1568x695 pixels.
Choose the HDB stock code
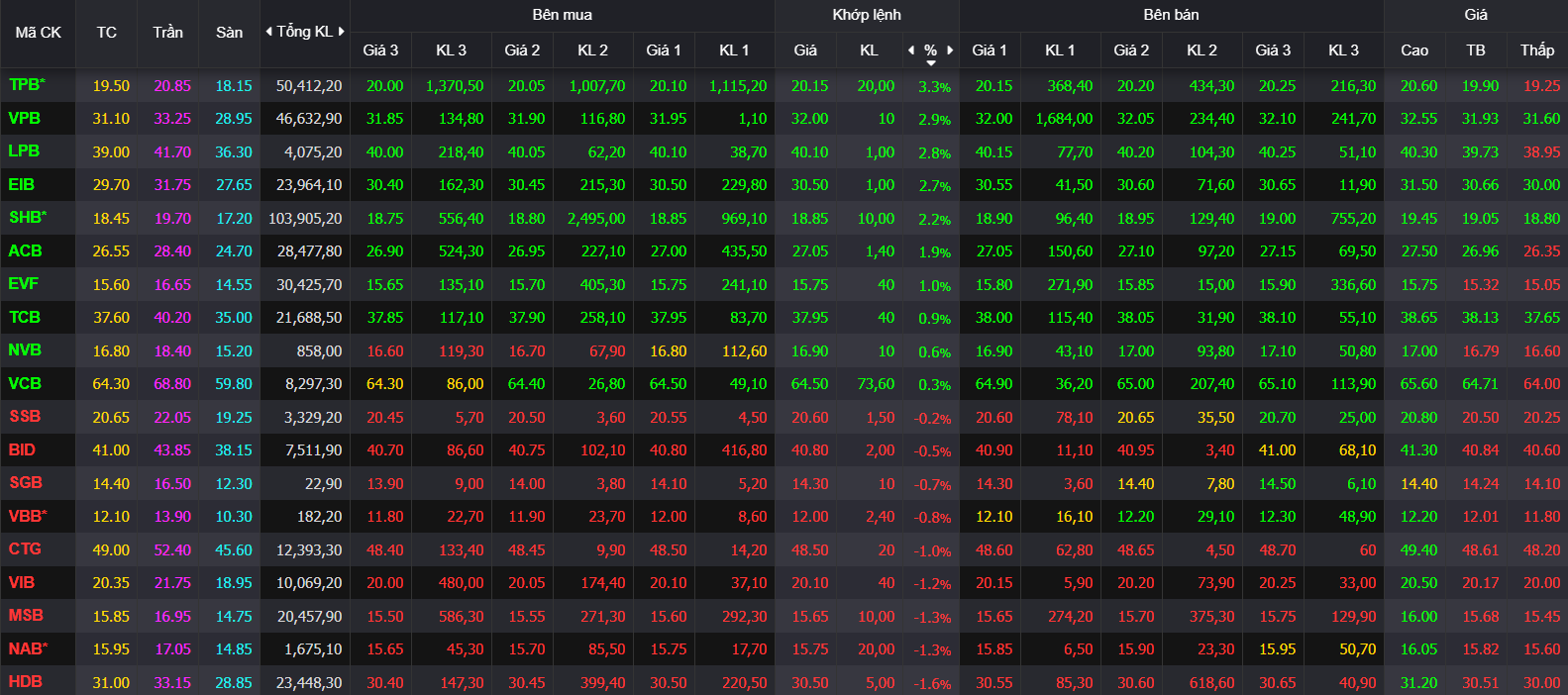coord(25,682)
